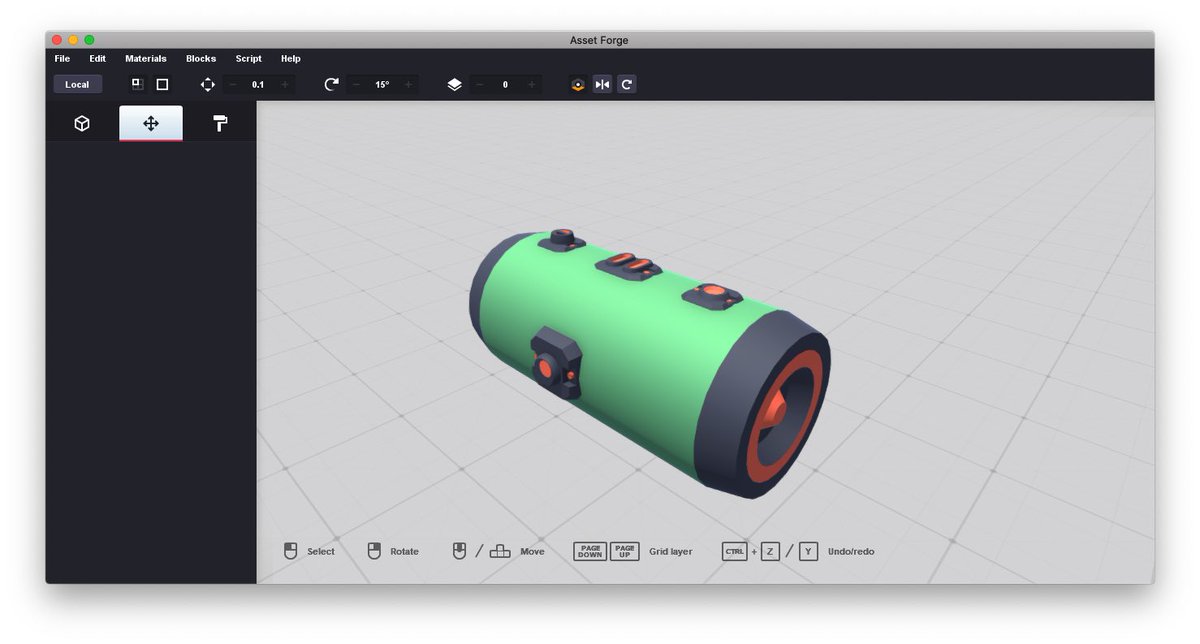Click the rotate reset icon in toolbar

[x=627, y=85]
